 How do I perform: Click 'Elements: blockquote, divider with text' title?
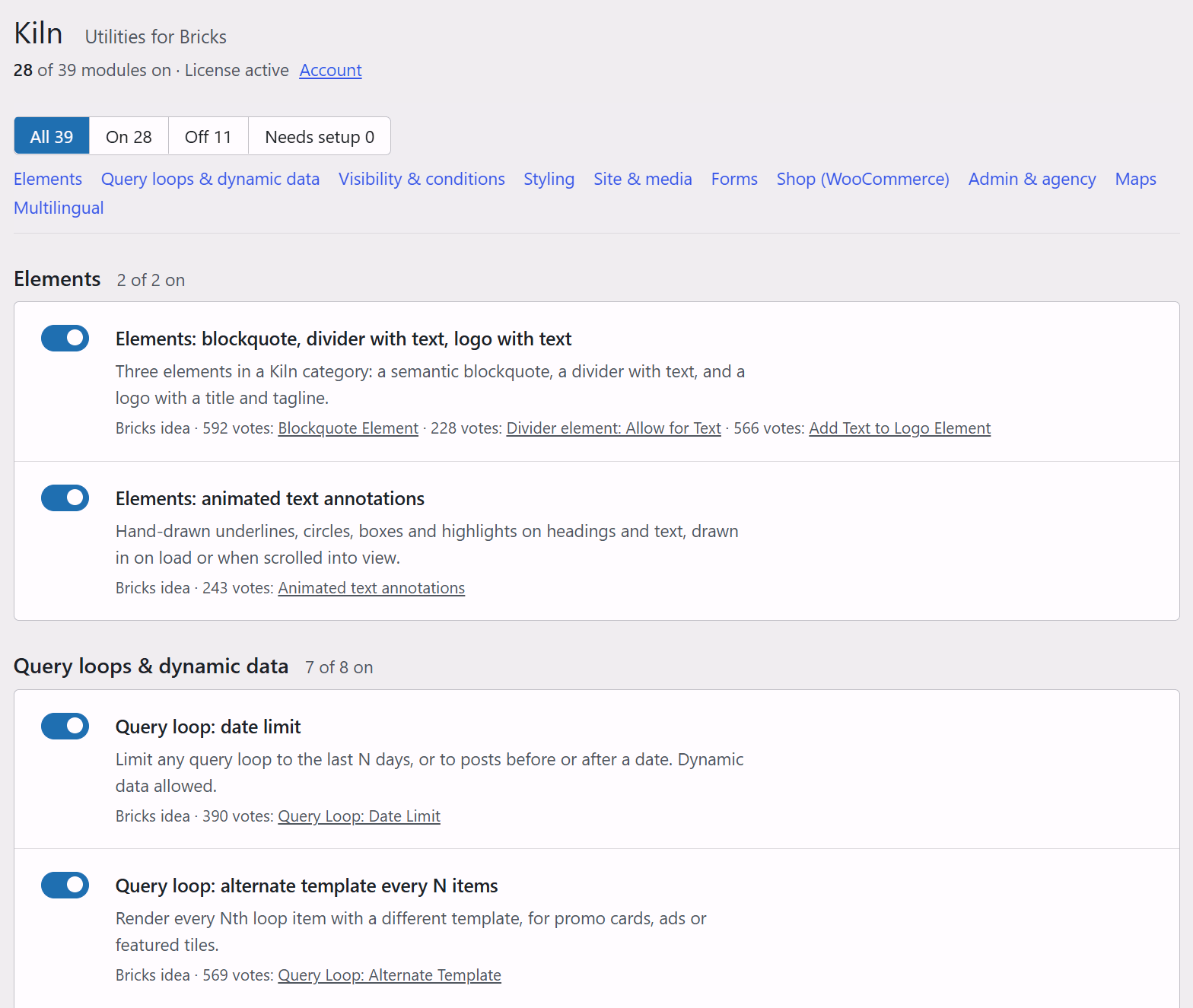[x=343, y=339]
